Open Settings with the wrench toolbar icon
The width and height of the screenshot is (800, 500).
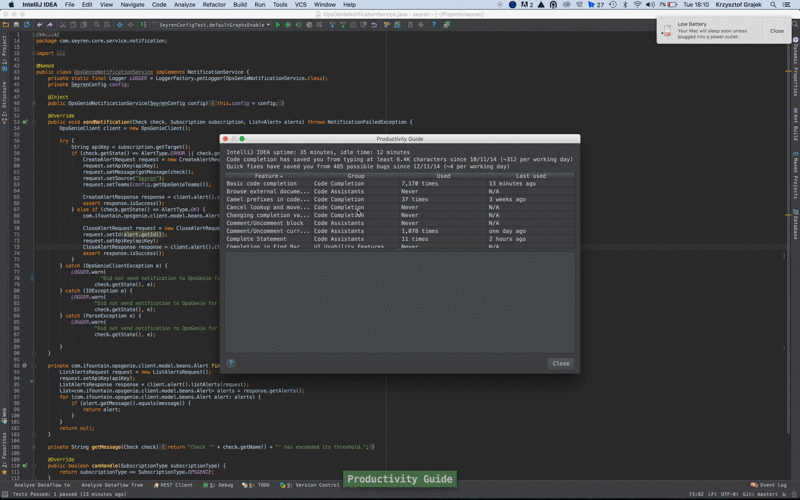(x=387, y=24)
